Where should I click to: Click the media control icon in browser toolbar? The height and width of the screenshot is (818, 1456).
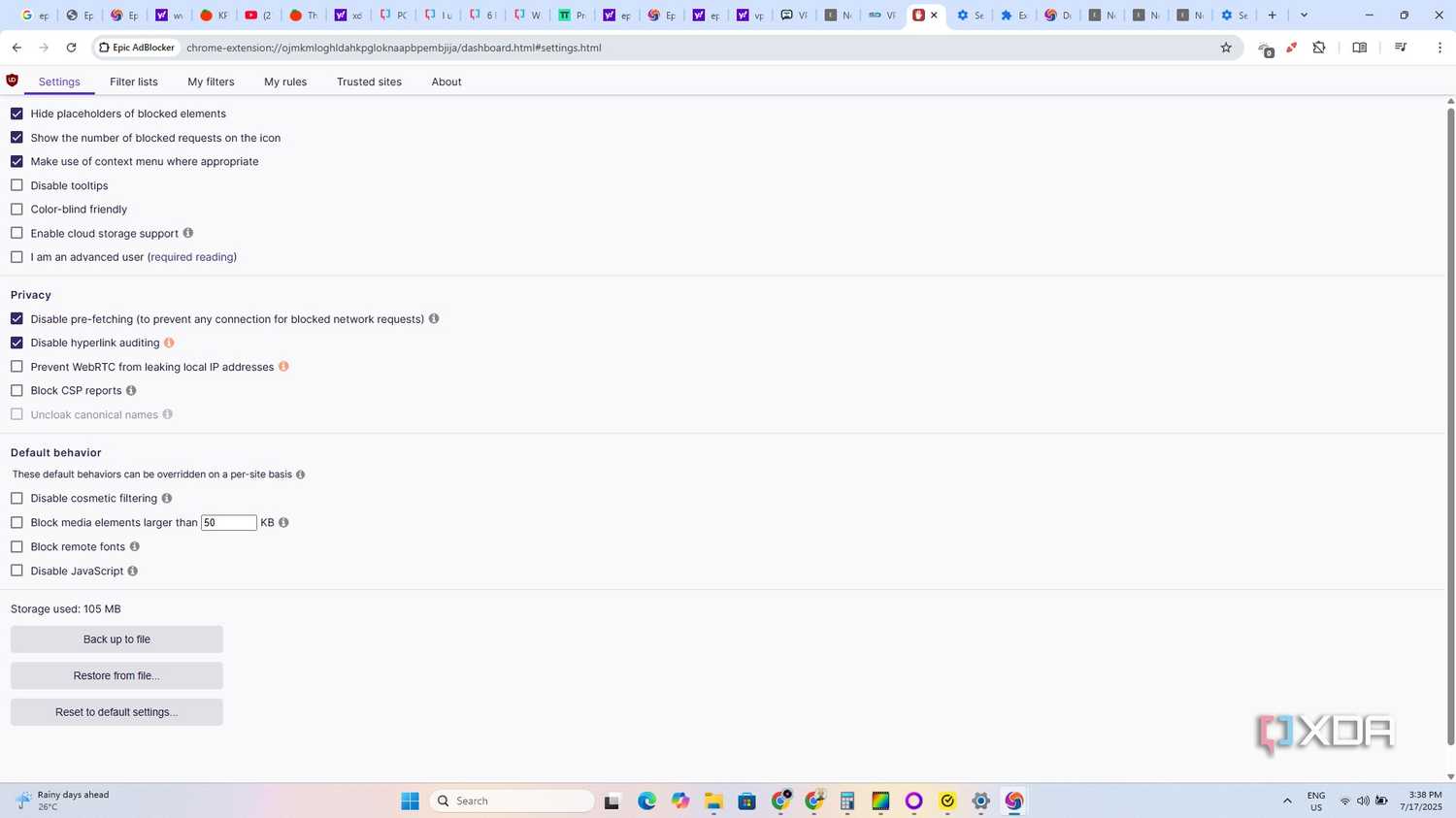click(x=1401, y=48)
